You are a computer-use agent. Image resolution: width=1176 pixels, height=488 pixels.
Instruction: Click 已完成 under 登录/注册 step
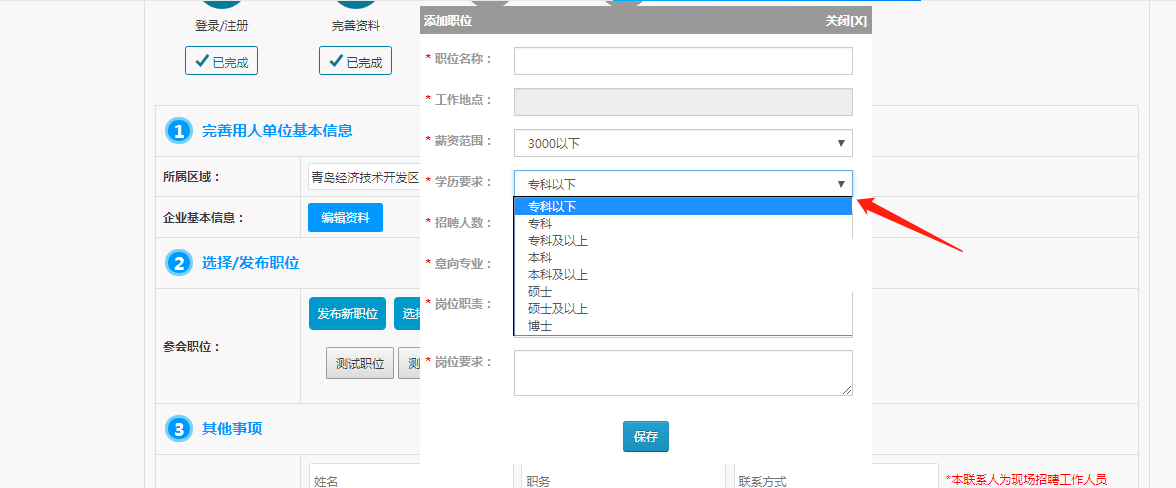click(x=221, y=61)
